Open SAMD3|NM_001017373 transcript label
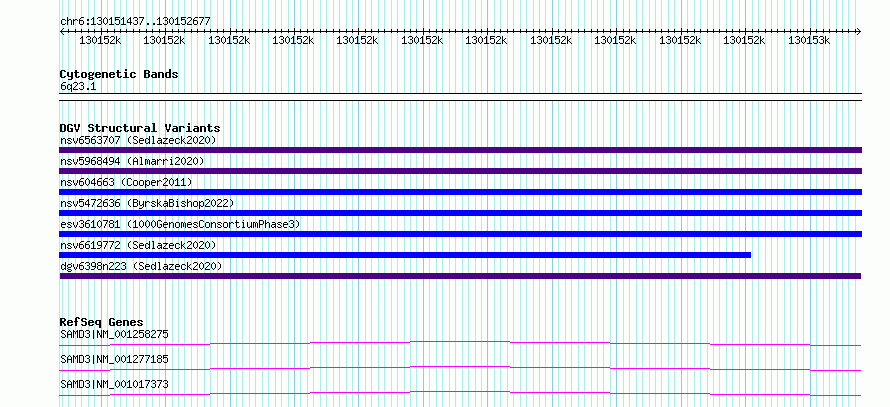Viewport: 890px width, 407px height. 114,384
